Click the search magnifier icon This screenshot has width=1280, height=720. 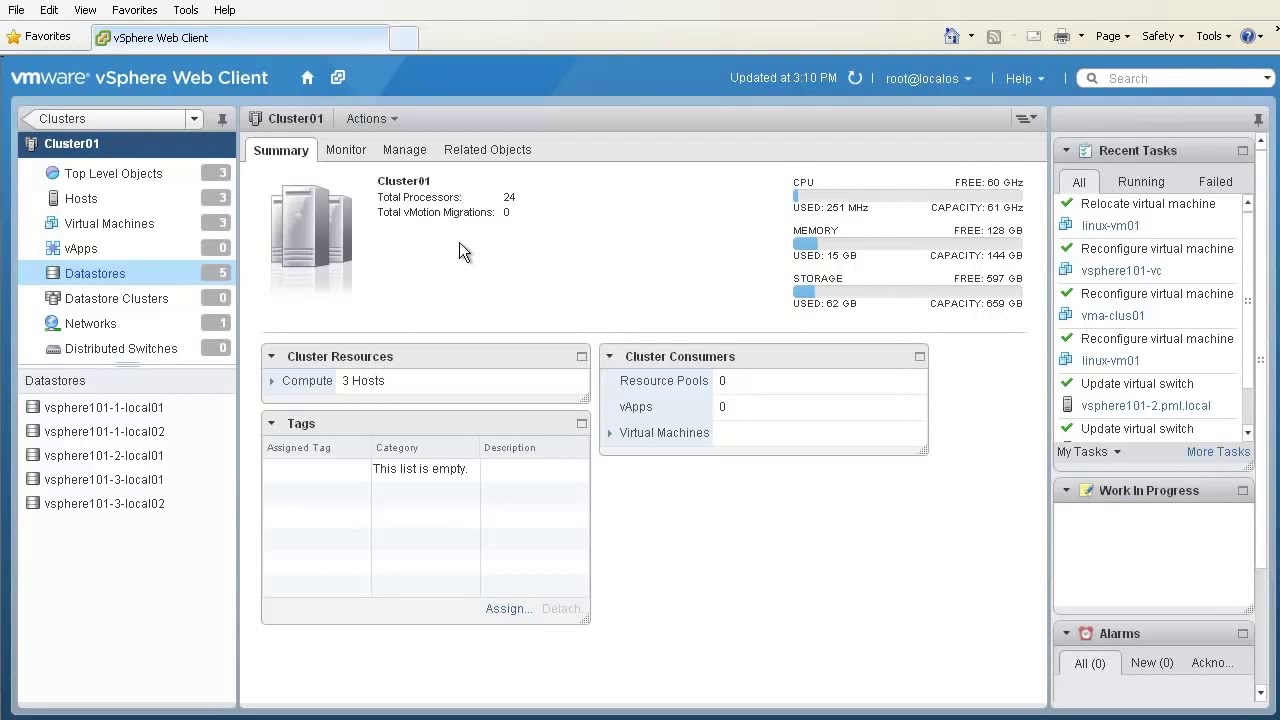[x=1092, y=78]
